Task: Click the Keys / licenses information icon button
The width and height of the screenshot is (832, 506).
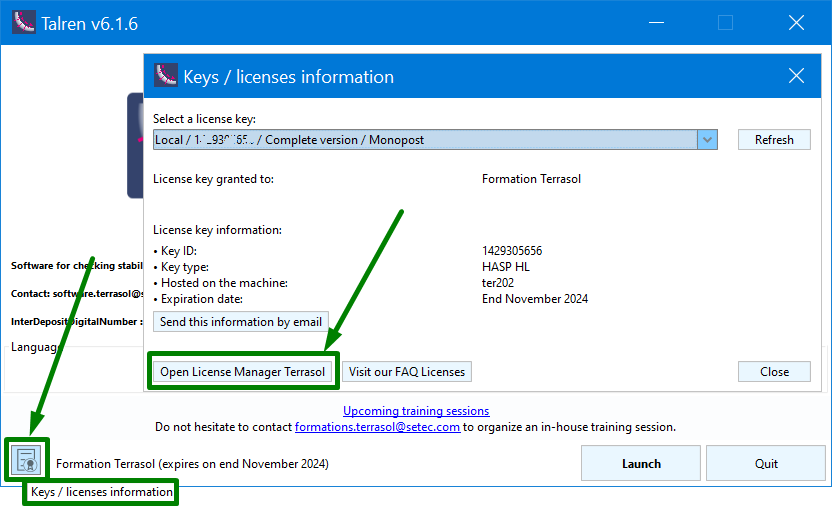Action: pyautogui.click(x=26, y=460)
